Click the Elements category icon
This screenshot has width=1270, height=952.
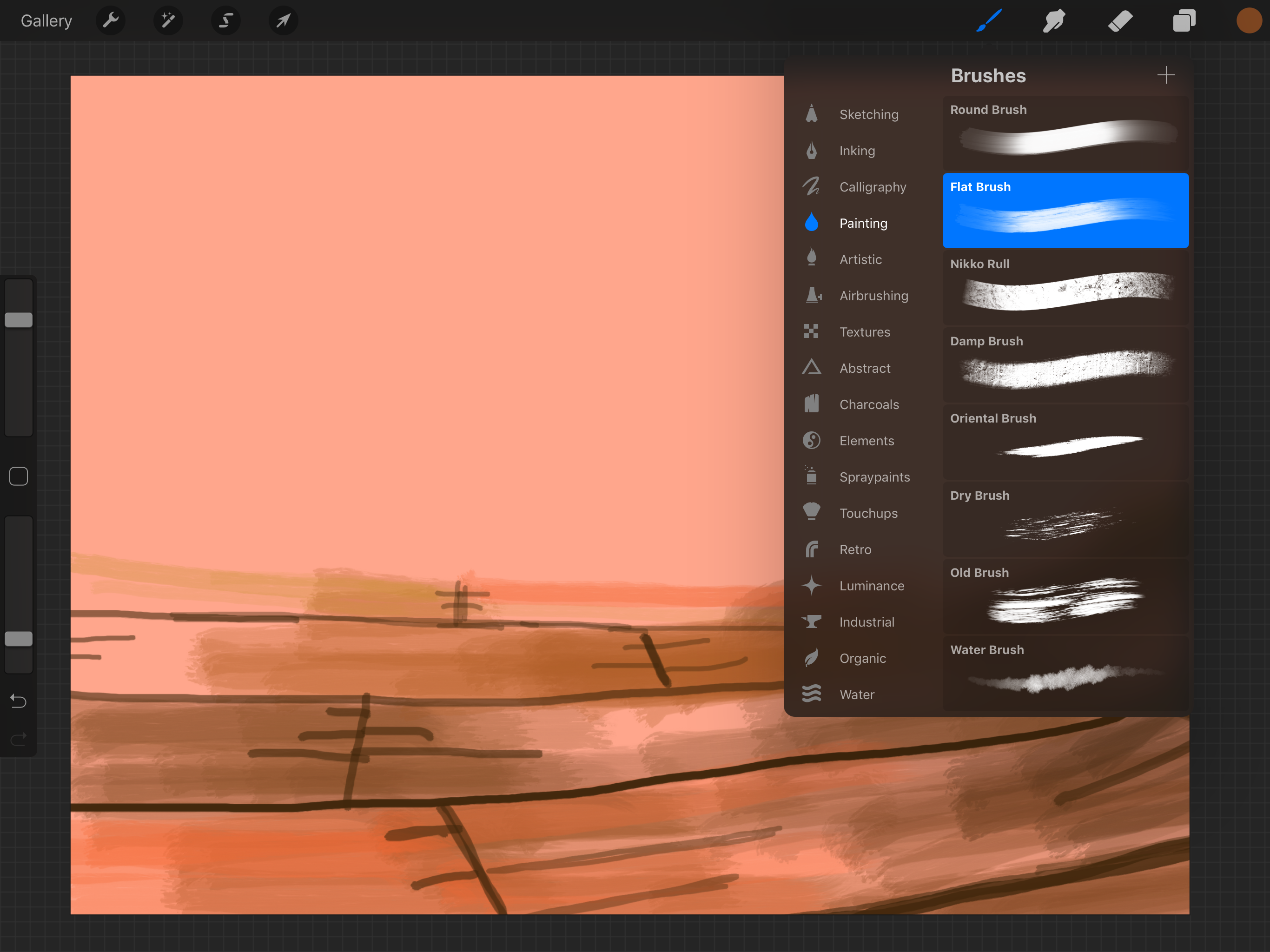pyautogui.click(x=811, y=440)
